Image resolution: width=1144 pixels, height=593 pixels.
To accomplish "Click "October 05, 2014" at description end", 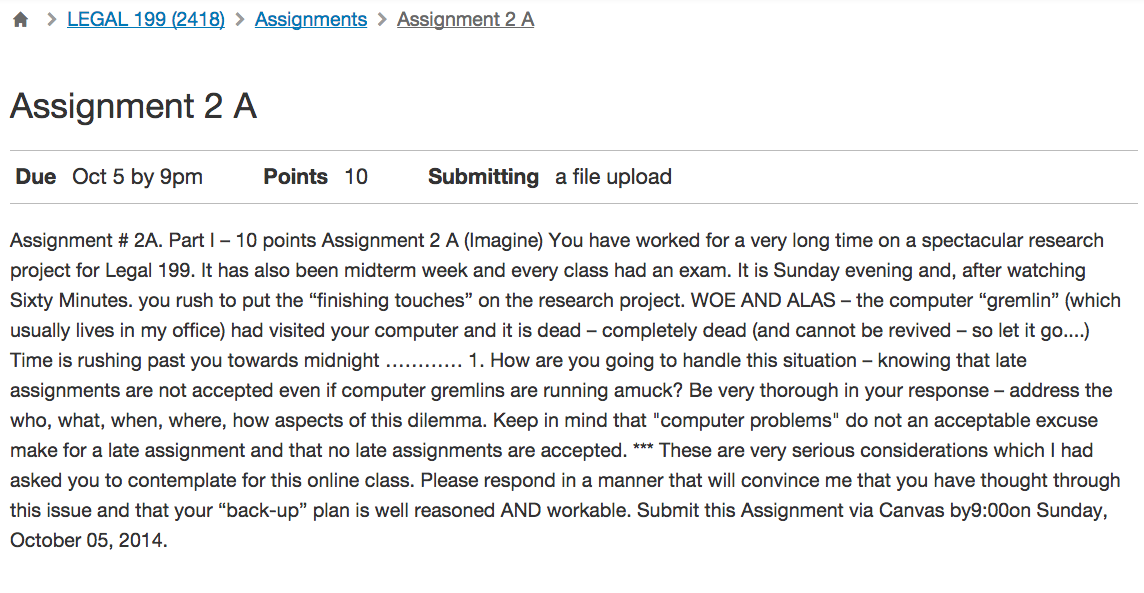I will click(x=88, y=540).
